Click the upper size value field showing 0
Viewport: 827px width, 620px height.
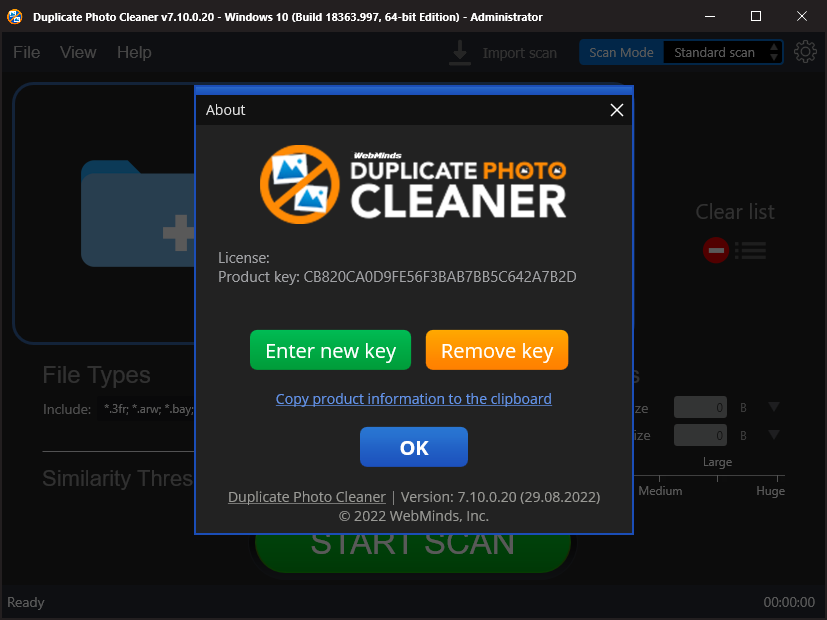point(700,407)
